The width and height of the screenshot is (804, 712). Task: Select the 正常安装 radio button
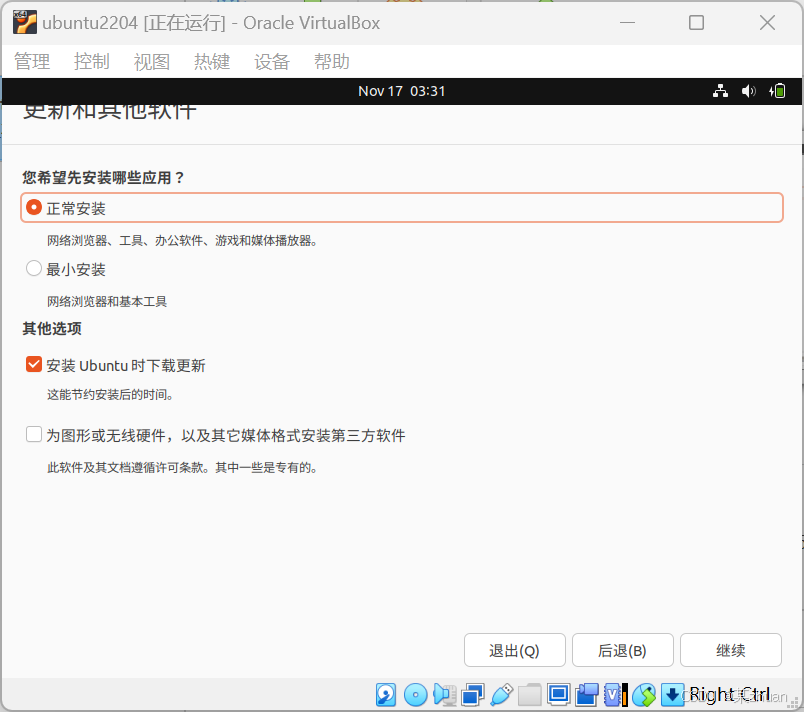point(34,208)
